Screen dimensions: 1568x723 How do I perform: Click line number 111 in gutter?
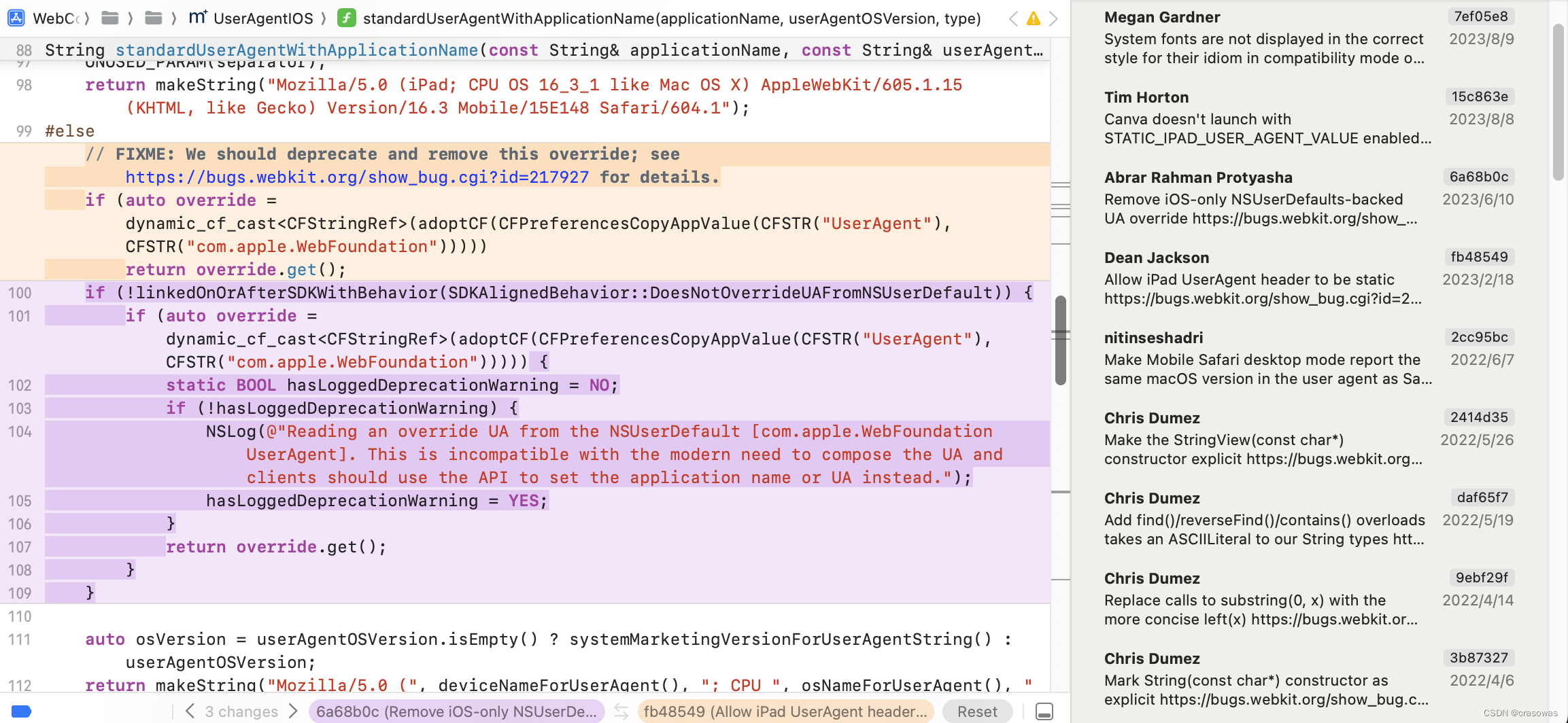(20, 639)
